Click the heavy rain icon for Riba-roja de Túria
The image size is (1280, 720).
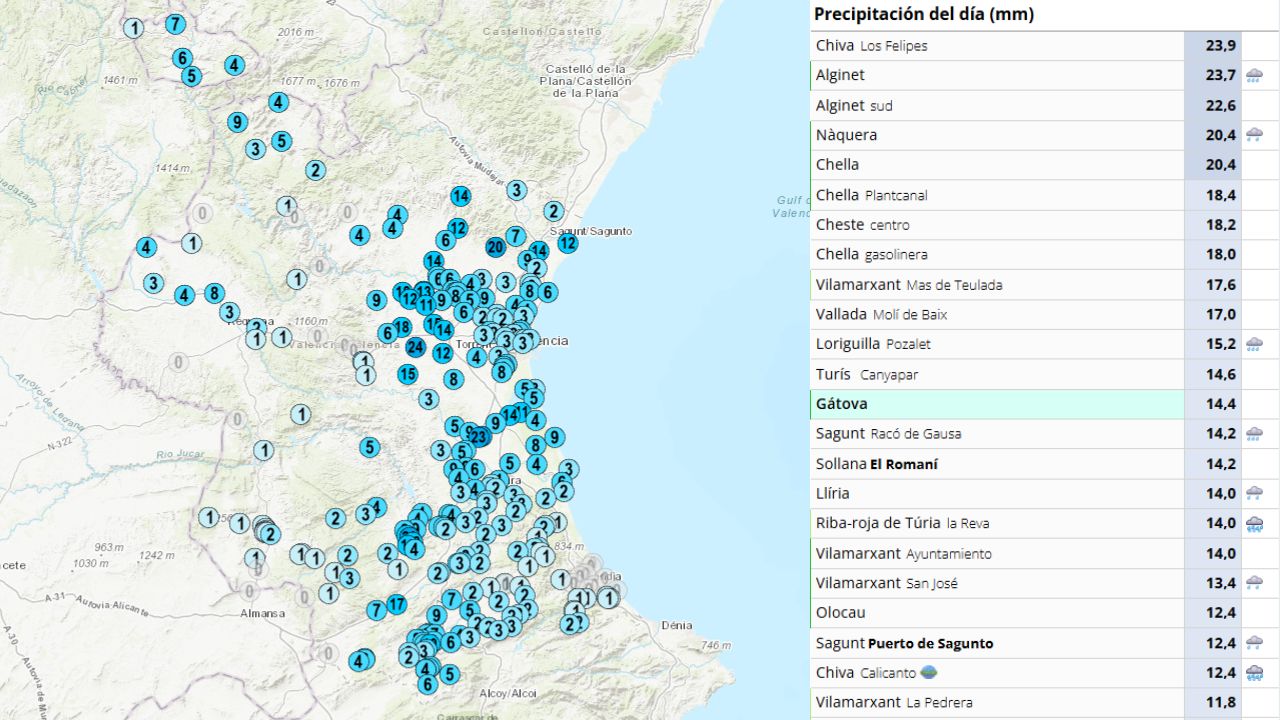coord(1254,523)
